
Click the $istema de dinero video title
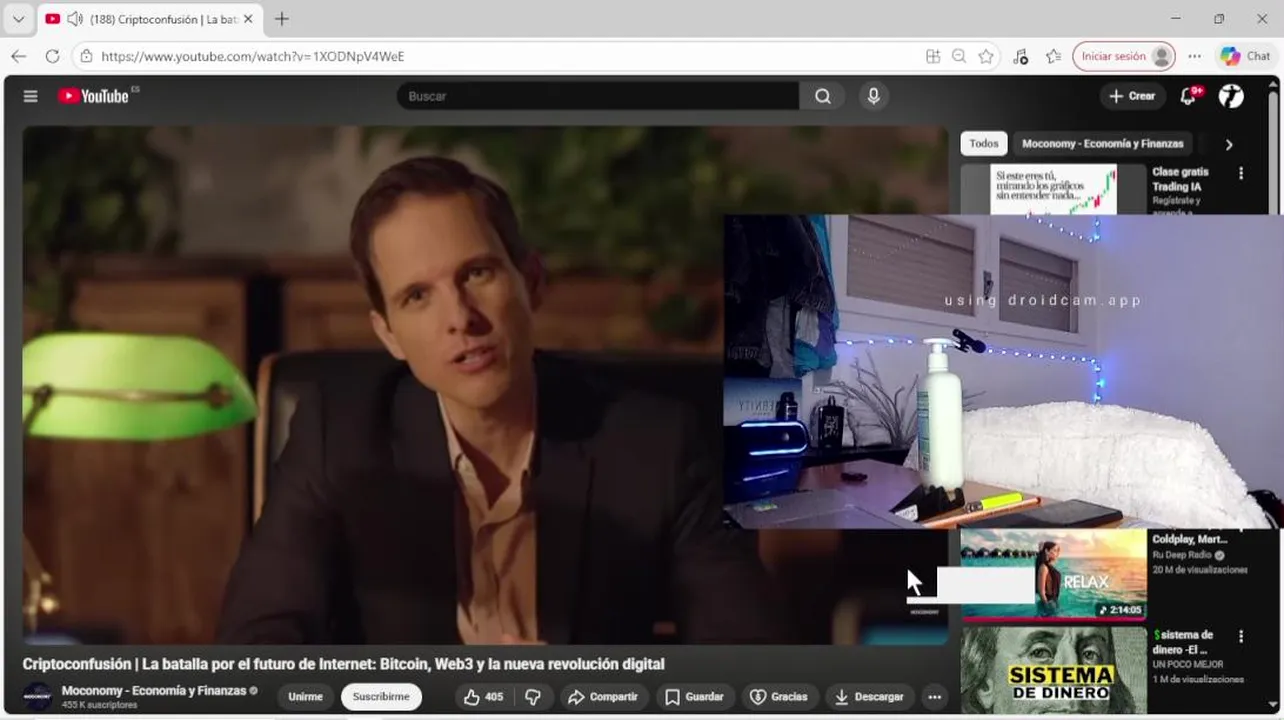1183,642
